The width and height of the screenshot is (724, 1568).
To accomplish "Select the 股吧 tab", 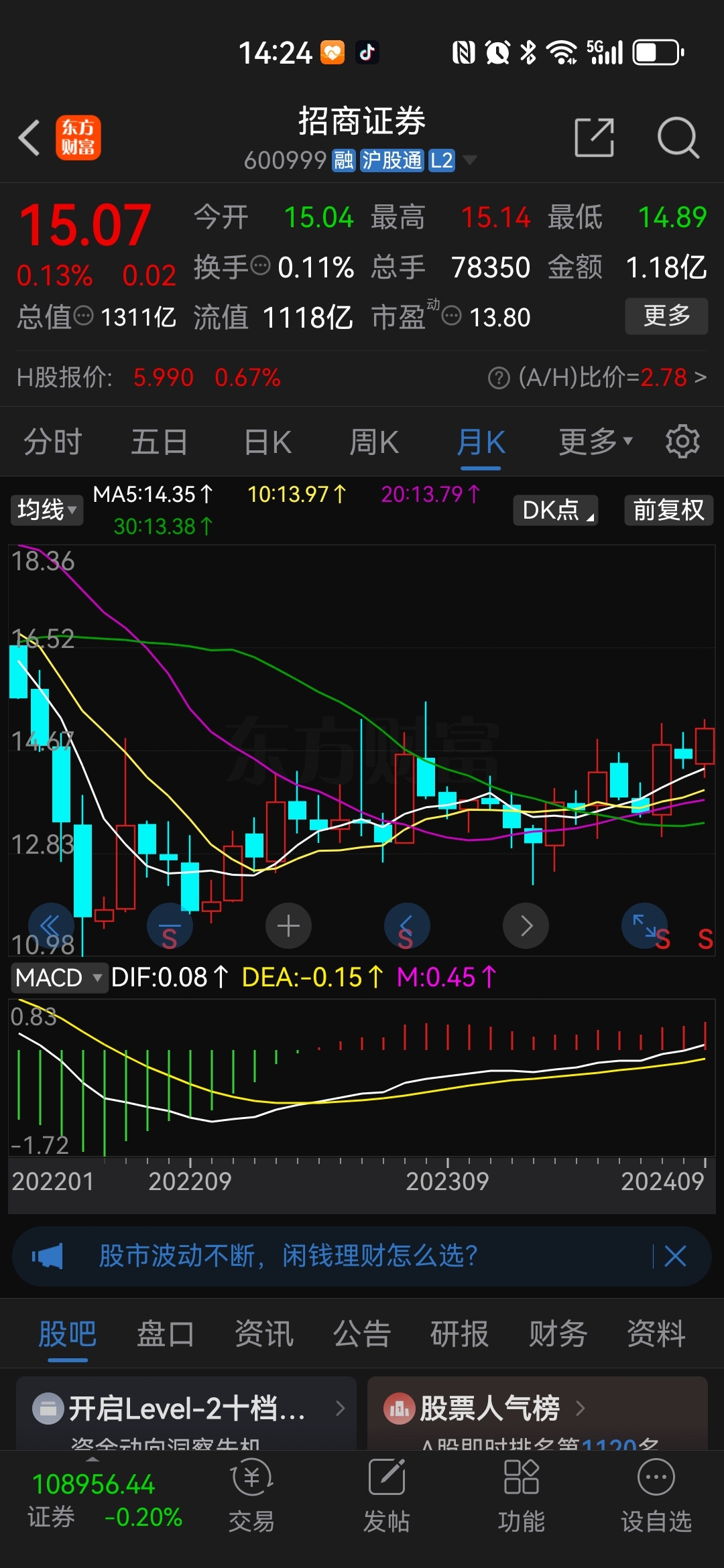I will pyautogui.click(x=67, y=1333).
